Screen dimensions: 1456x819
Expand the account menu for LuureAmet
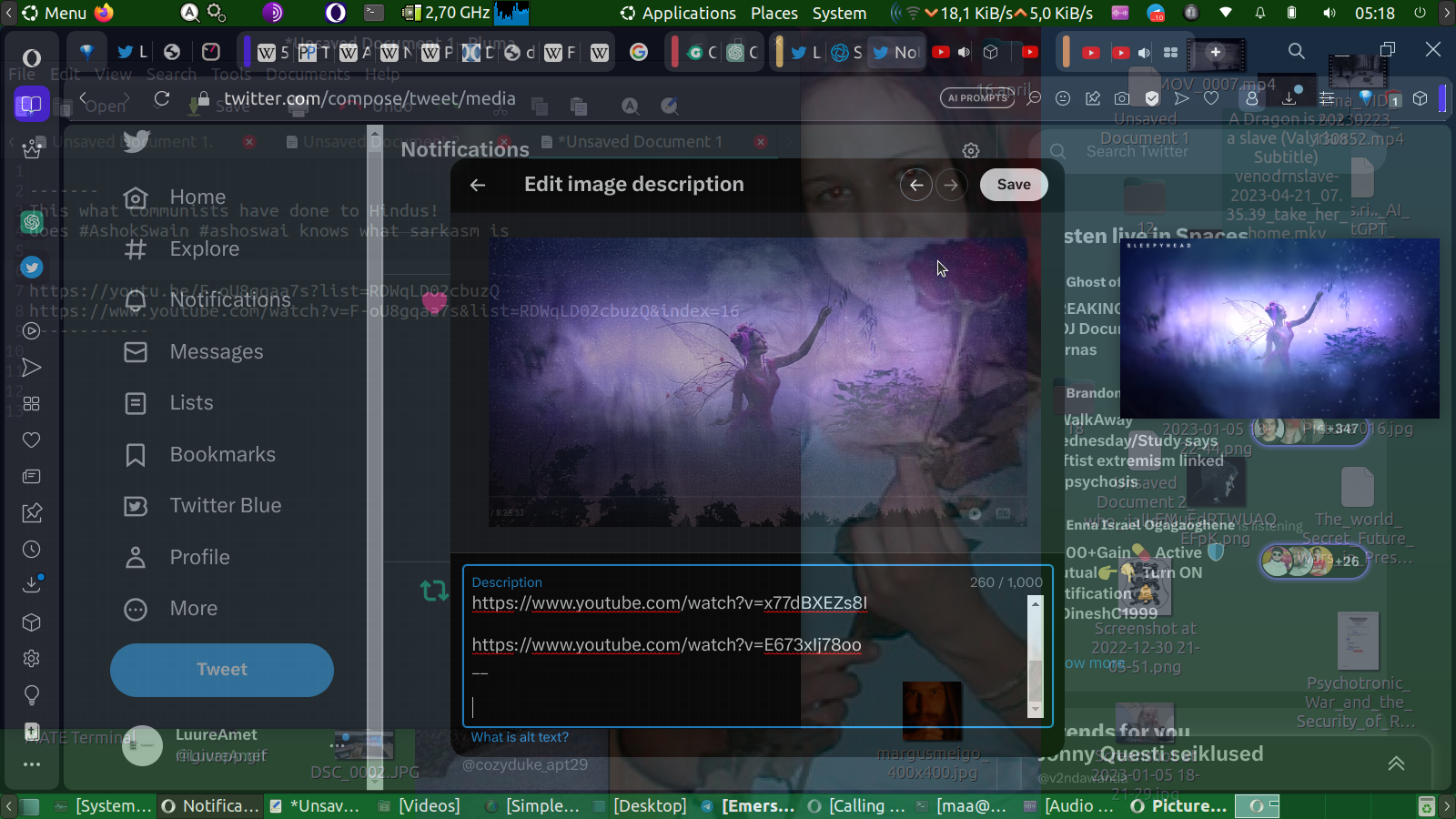point(338,744)
